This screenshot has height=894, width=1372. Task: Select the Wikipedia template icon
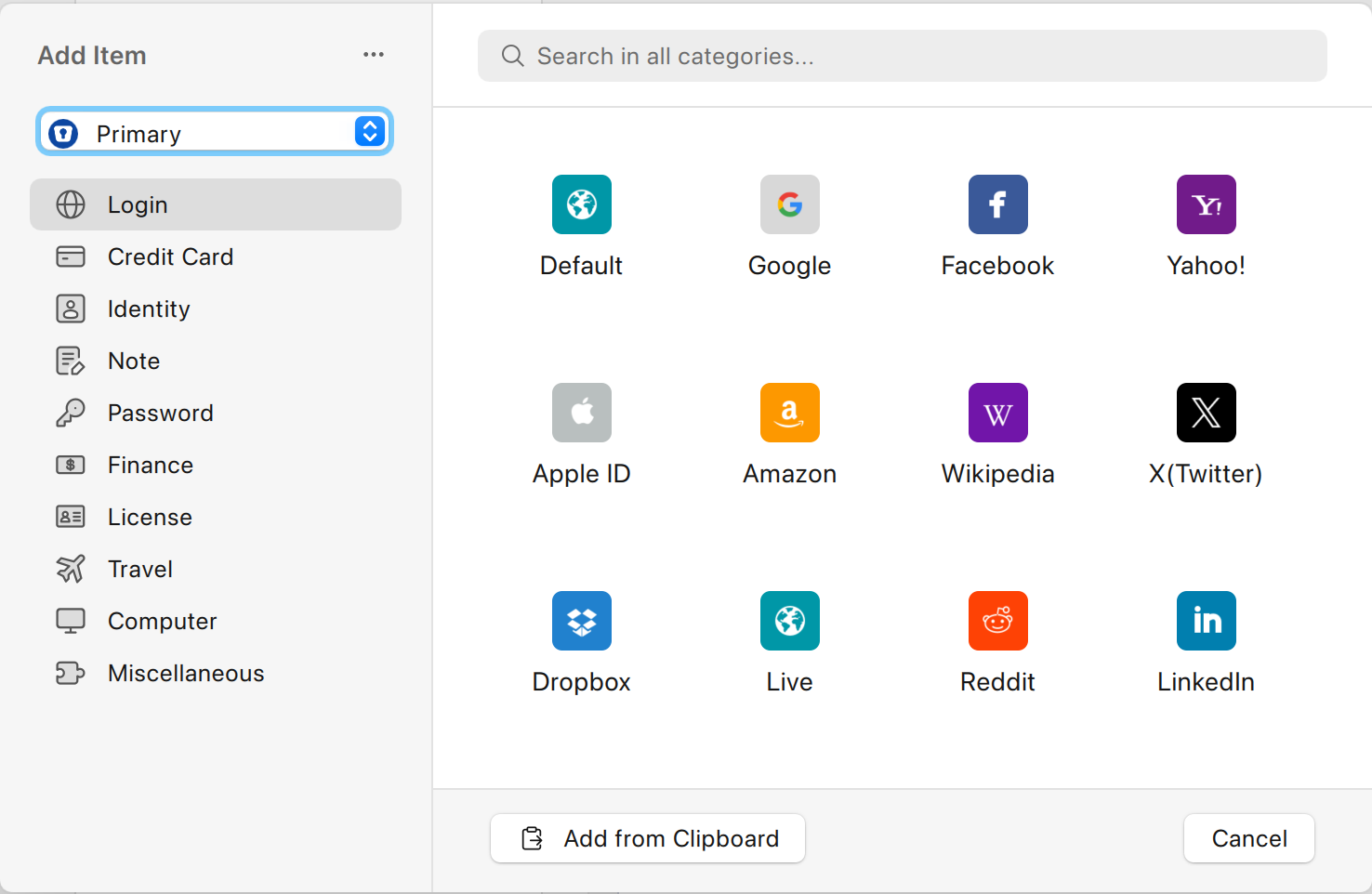point(998,413)
